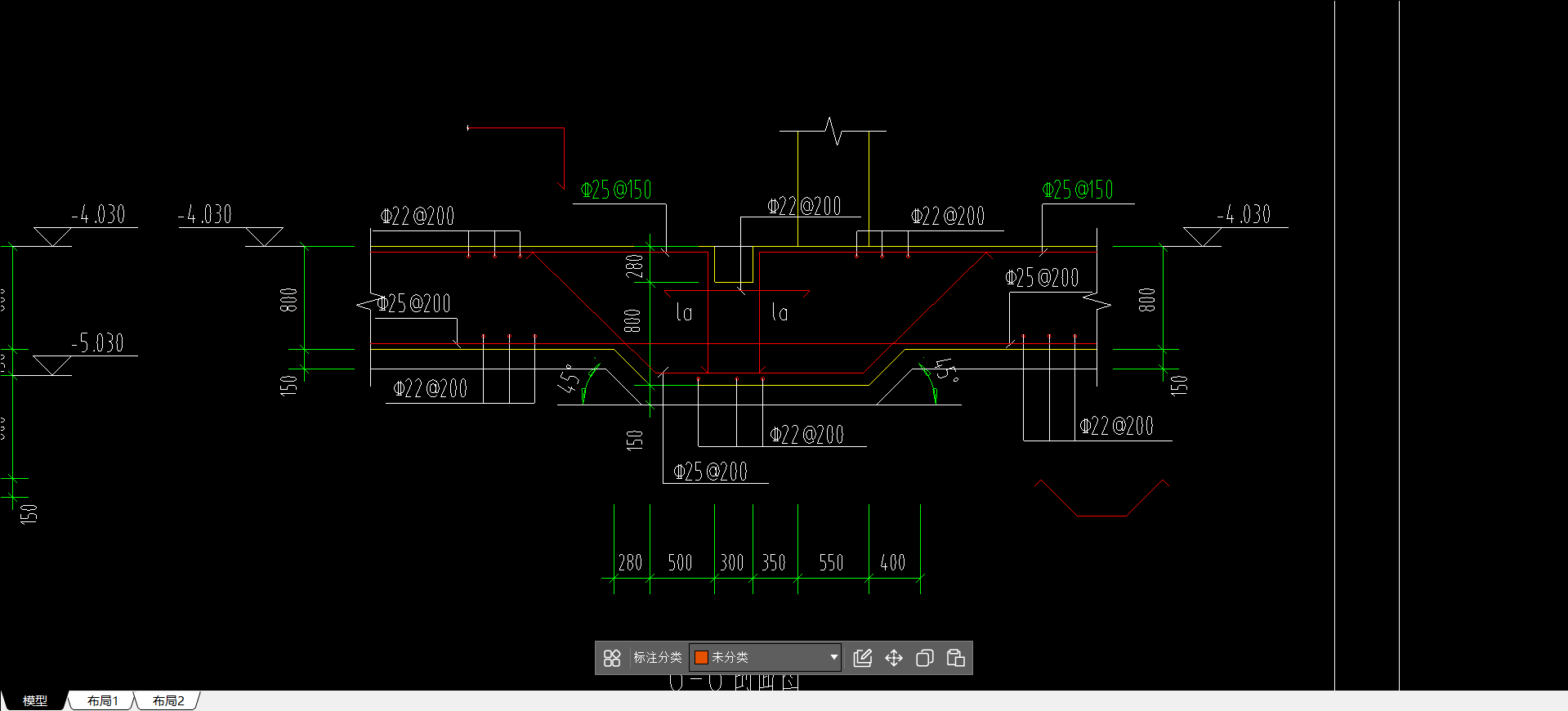Select the 280 dimension in bottom row
Viewport: 1568px width, 711px height.
pos(630,562)
